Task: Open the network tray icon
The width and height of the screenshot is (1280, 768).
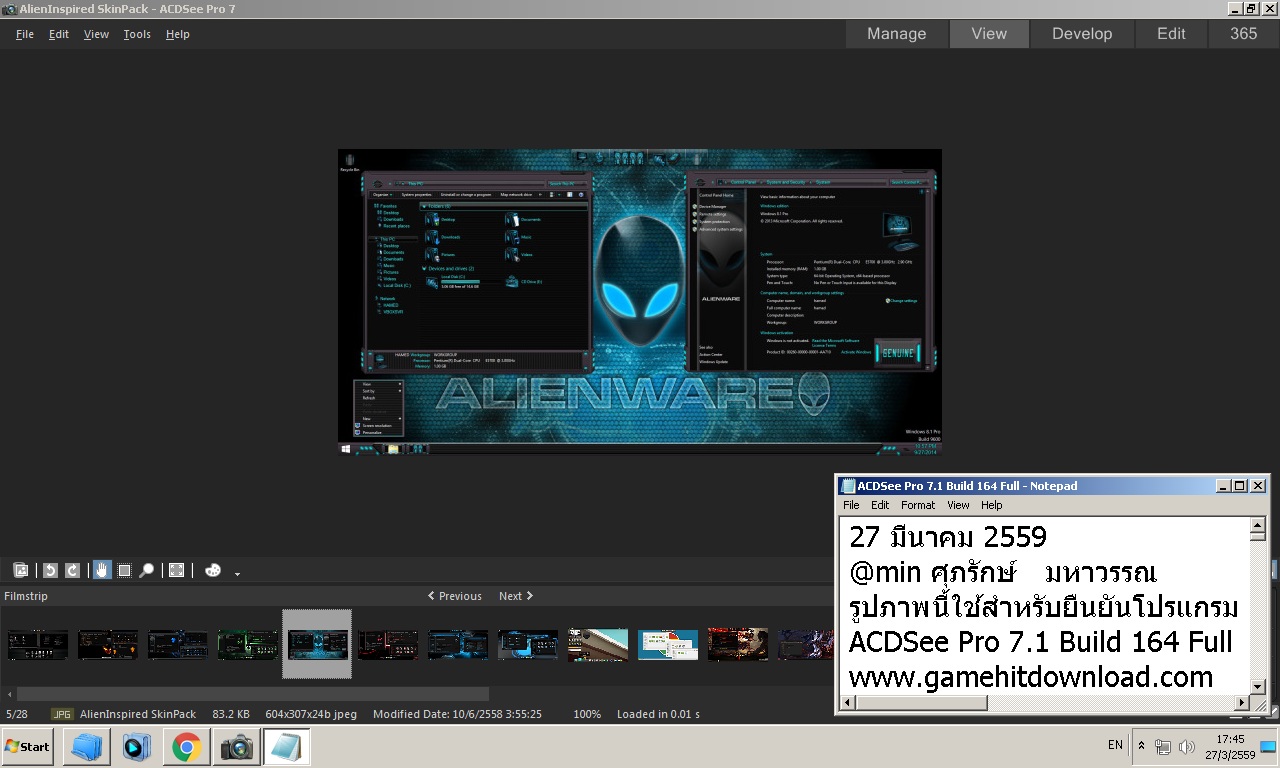Action: [1163, 747]
